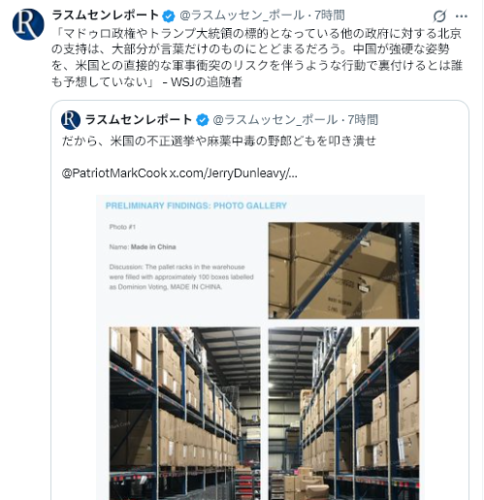
Task: Open the Grok icon beside the more menu
Action: click(x=440, y=16)
